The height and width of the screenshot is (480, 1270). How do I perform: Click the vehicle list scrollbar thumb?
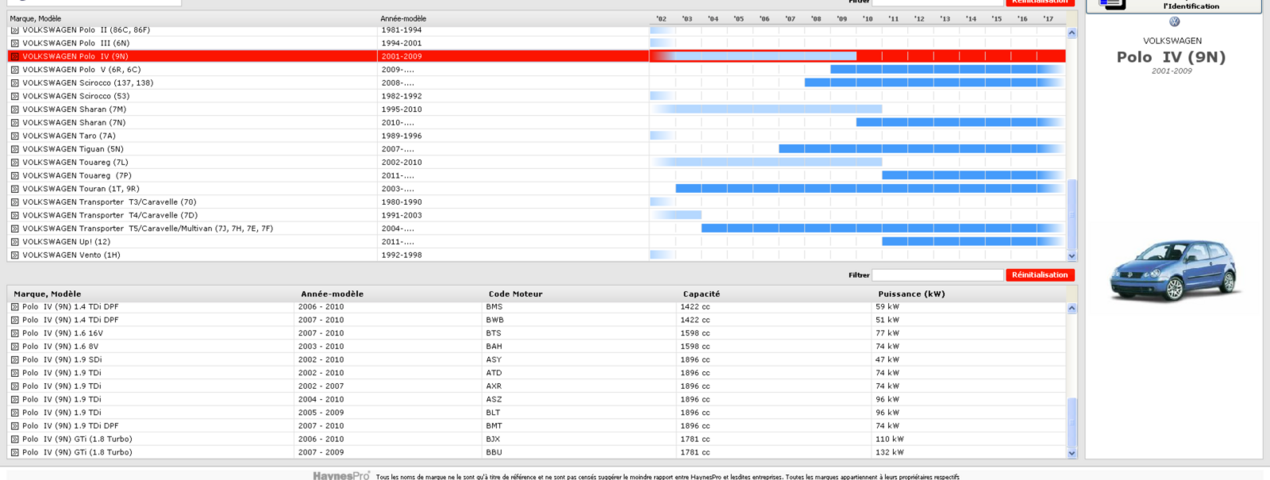point(1073,214)
